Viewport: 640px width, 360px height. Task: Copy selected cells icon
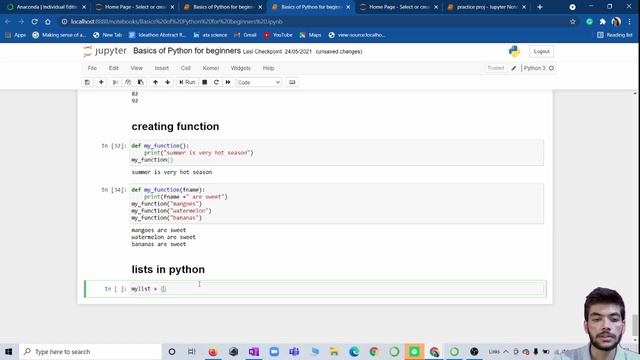click(x=128, y=82)
